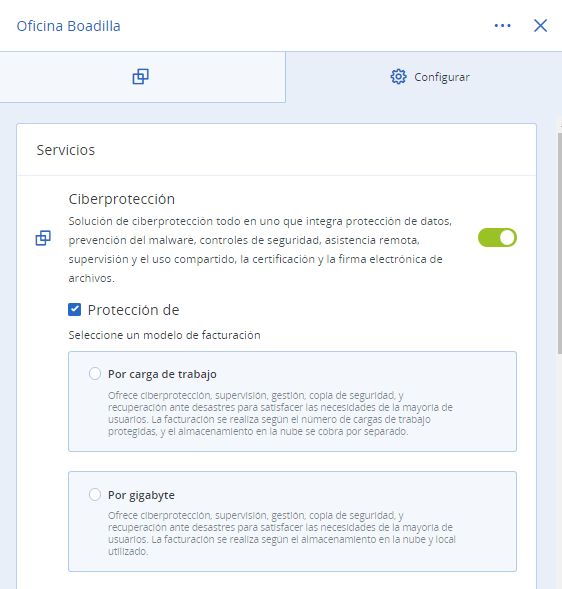Click the gear icon beside Configurar

point(398,77)
